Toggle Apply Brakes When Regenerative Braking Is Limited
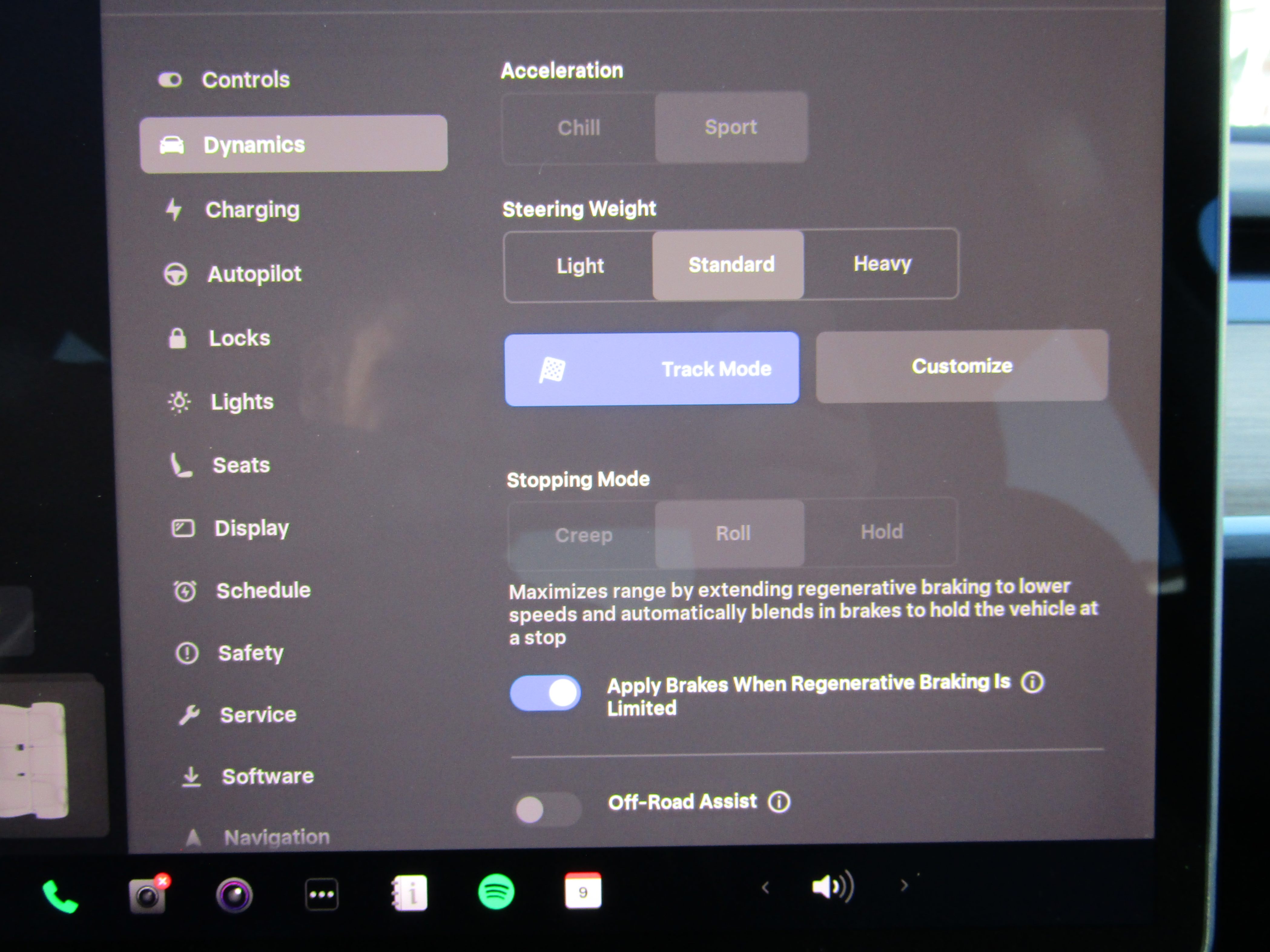Screen dimensions: 1270x952 coord(545,693)
